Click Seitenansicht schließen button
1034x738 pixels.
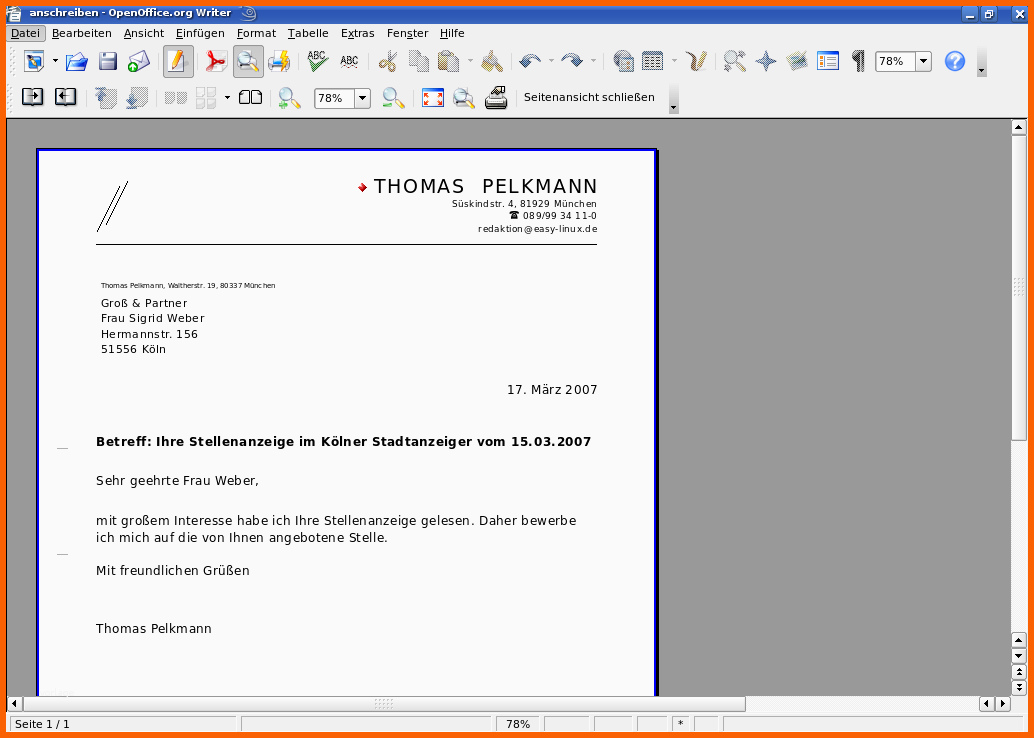pos(589,98)
